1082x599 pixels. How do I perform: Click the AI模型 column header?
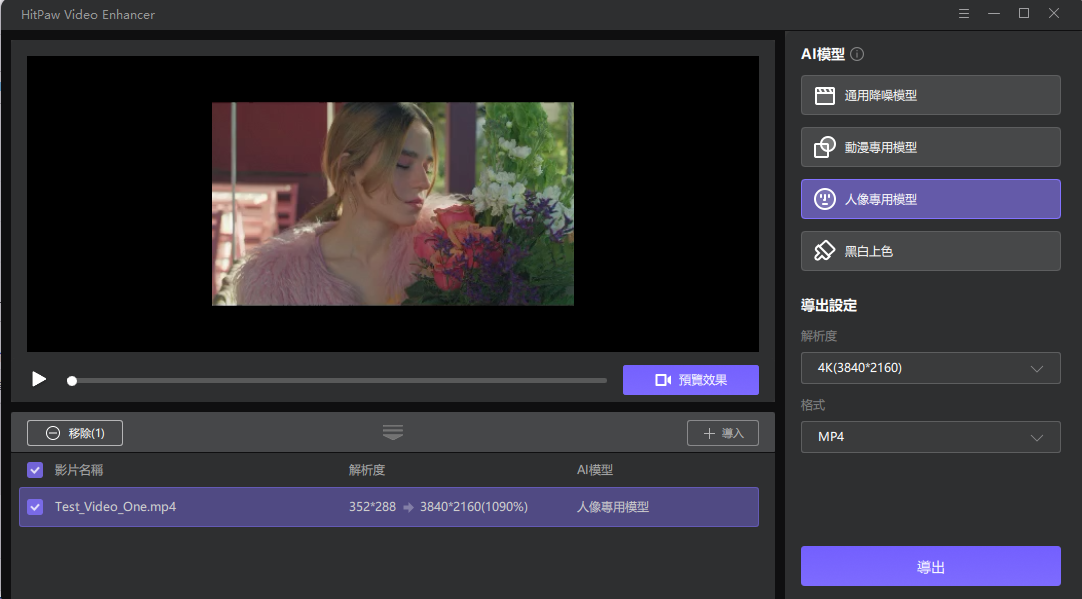(595, 470)
